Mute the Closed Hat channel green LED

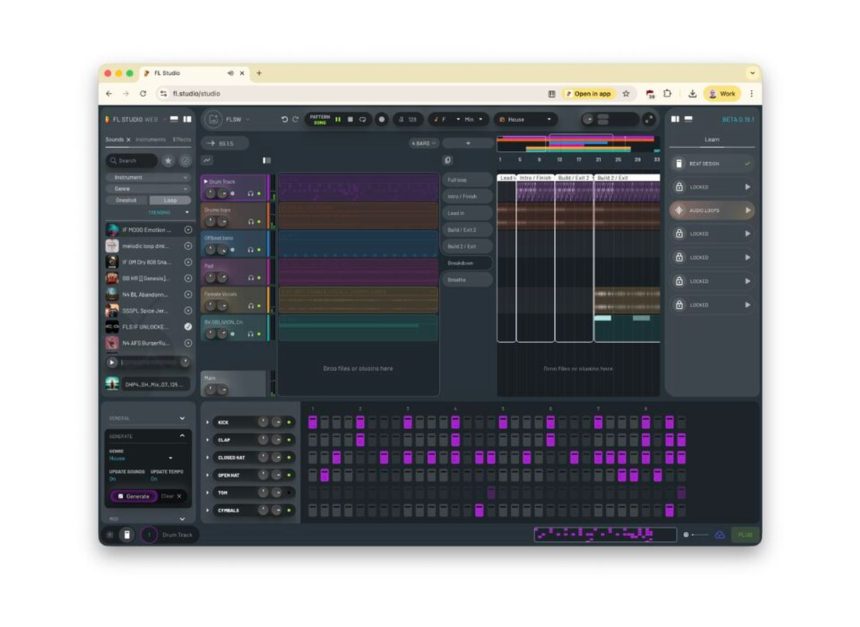[289, 457]
